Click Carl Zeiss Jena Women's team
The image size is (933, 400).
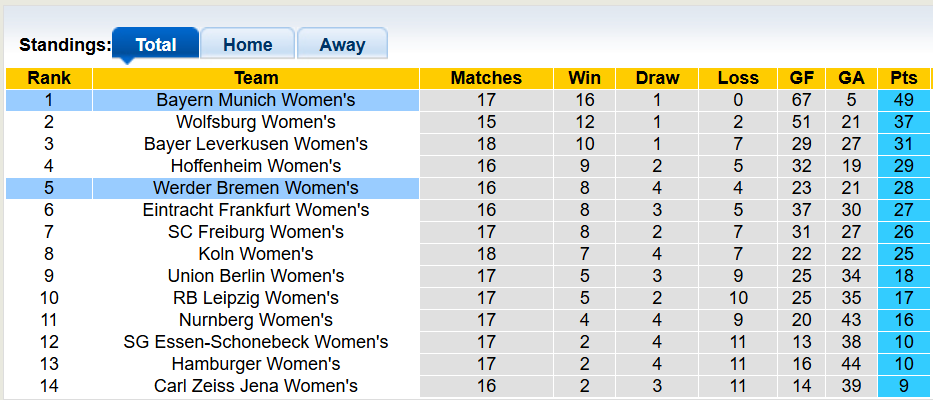click(256, 386)
